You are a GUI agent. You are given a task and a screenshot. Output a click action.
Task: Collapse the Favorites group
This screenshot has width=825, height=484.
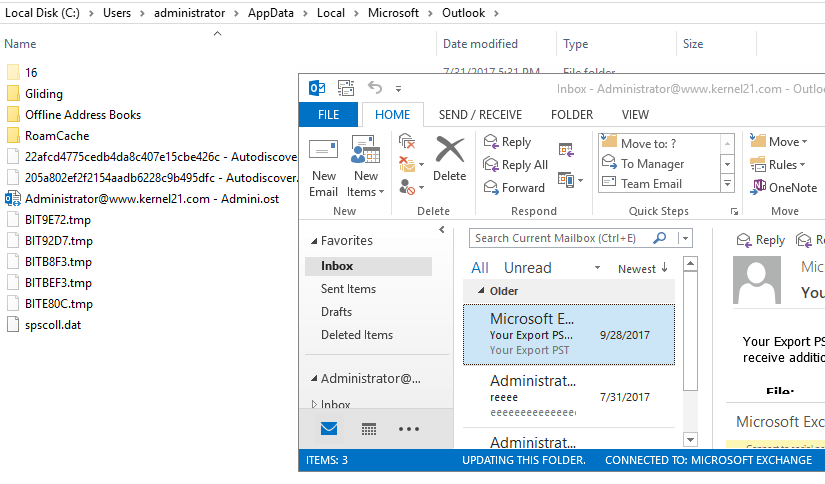(314, 241)
